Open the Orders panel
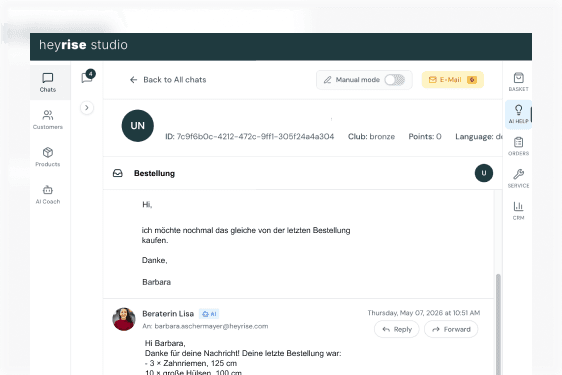Image resolution: width=562 pixels, height=375 pixels. tap(518, 146)
